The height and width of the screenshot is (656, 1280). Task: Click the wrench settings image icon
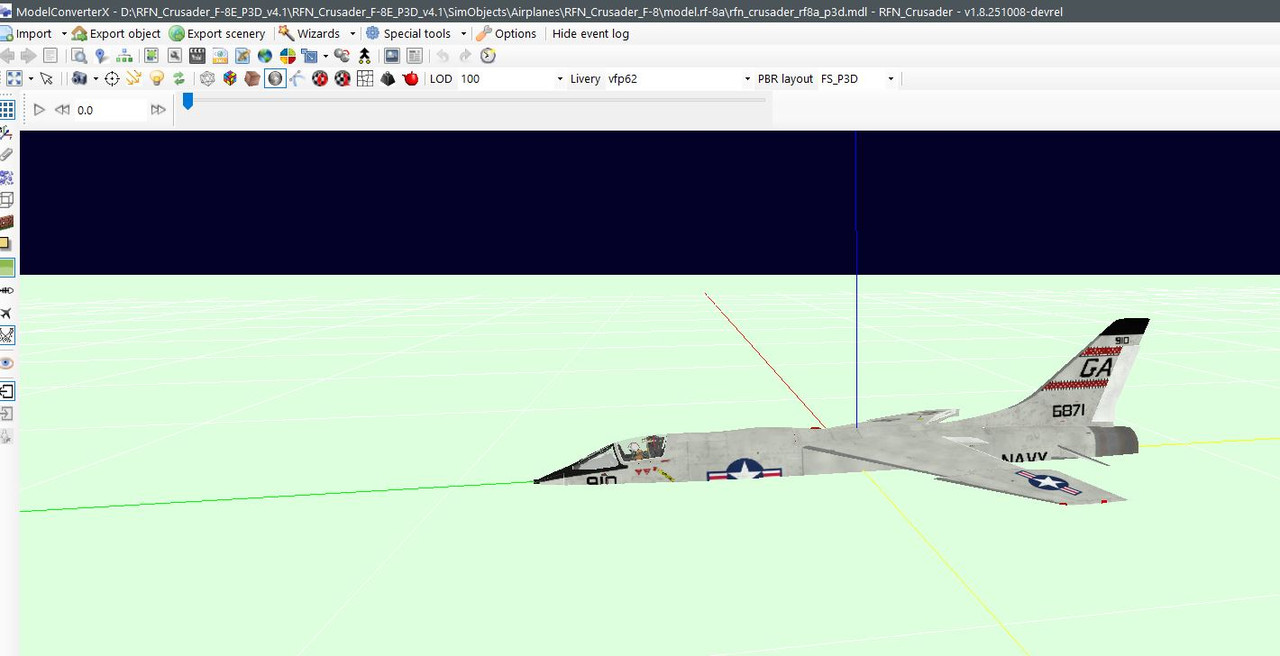click(x=175, y=56)
